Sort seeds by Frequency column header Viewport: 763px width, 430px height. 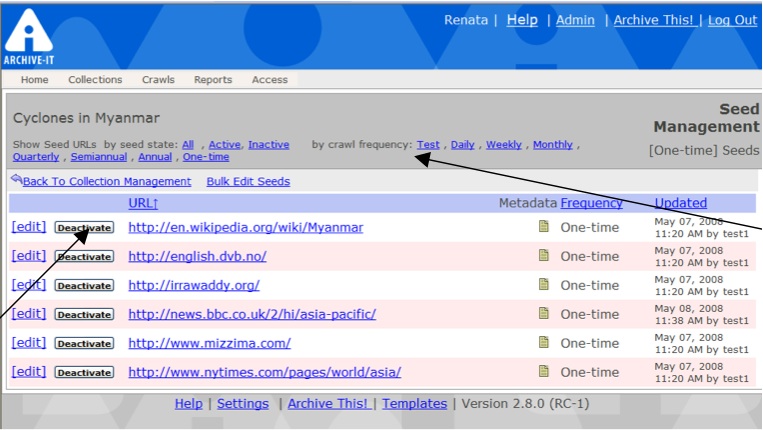590,203
